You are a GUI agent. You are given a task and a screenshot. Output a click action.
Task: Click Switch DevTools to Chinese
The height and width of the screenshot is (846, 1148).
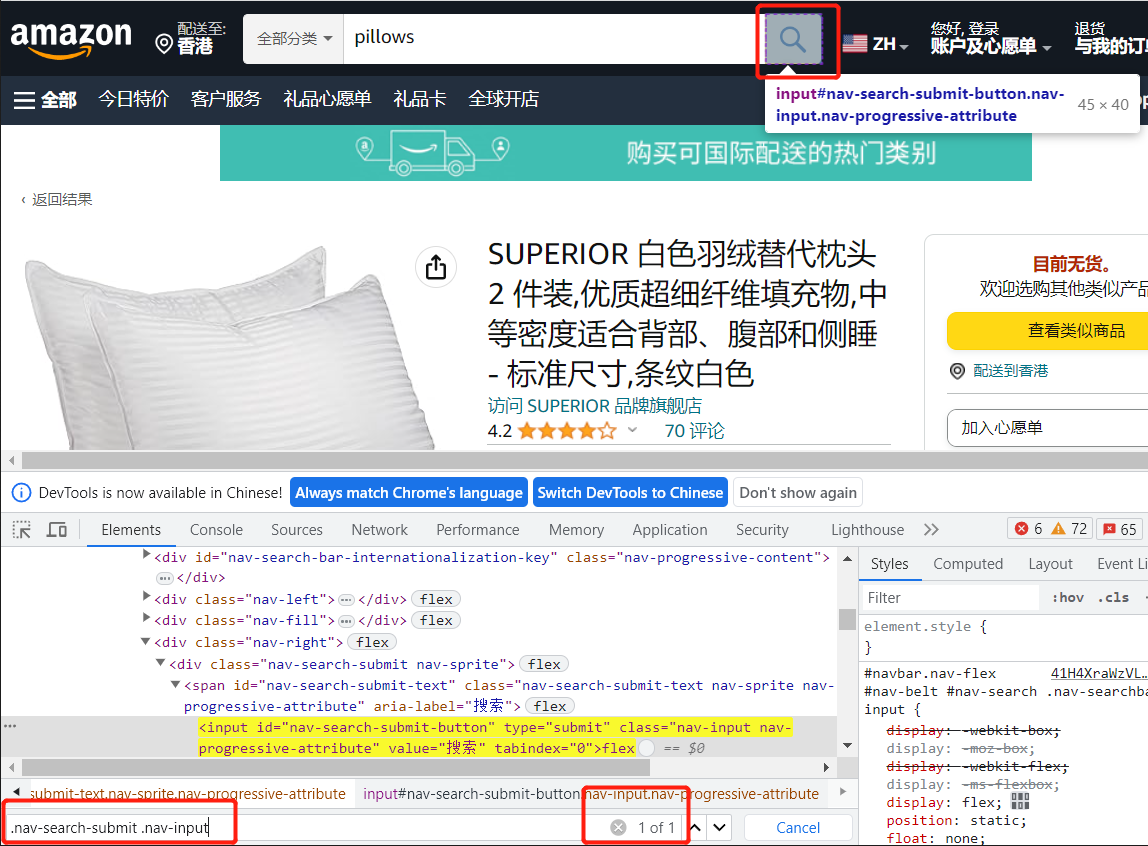coord(630,493)
